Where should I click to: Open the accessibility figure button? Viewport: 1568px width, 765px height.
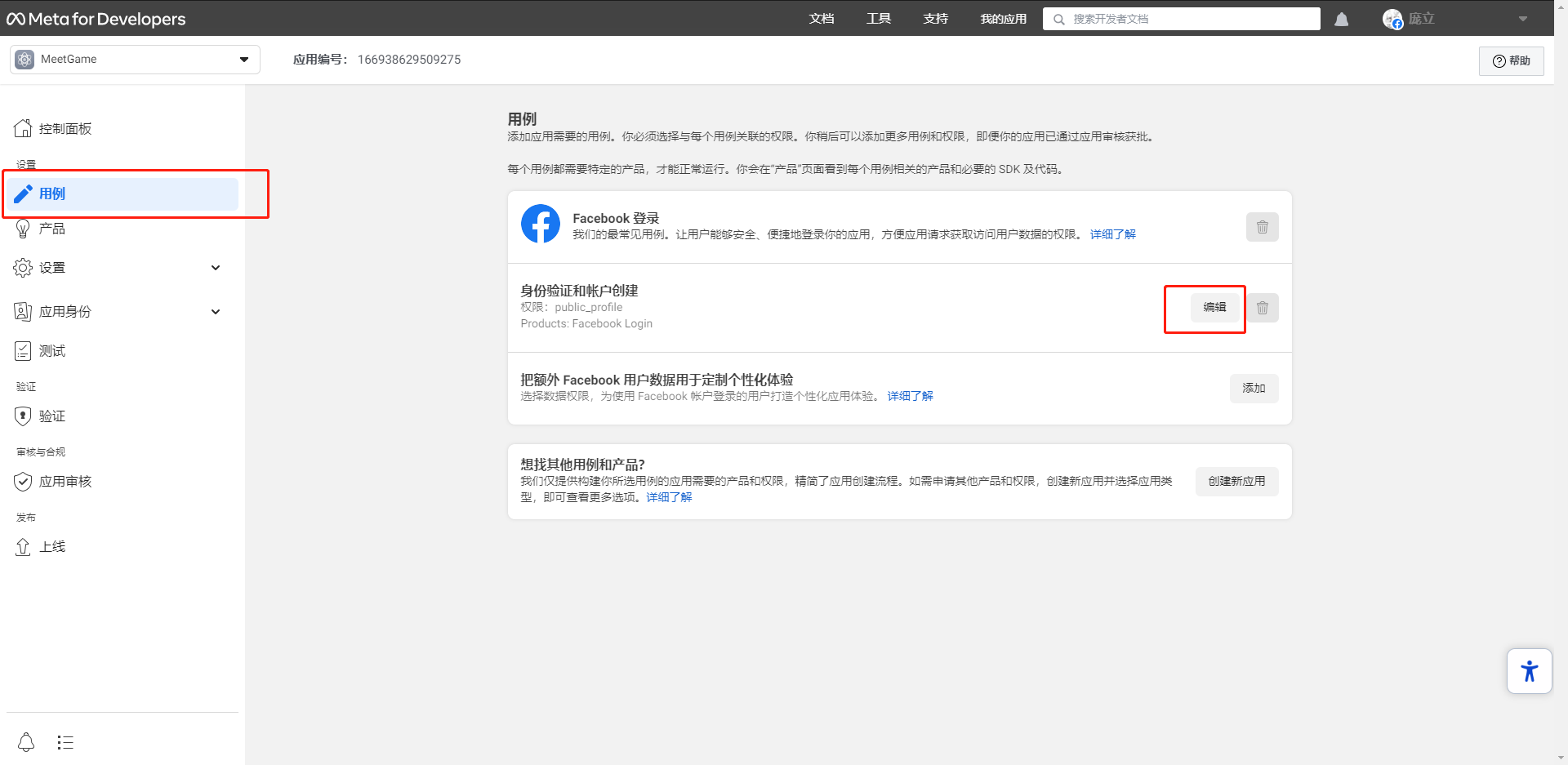pos(1529,671)
